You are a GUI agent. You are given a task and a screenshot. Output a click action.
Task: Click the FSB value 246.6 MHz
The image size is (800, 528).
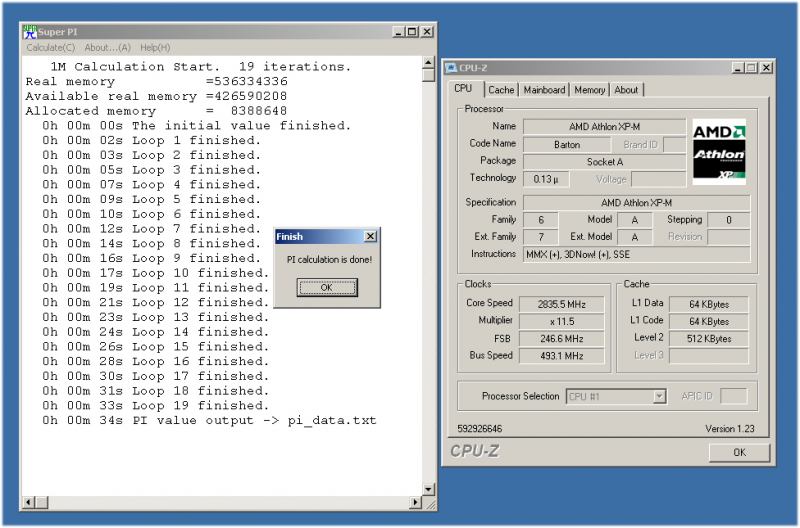click(x=562, y=338)
